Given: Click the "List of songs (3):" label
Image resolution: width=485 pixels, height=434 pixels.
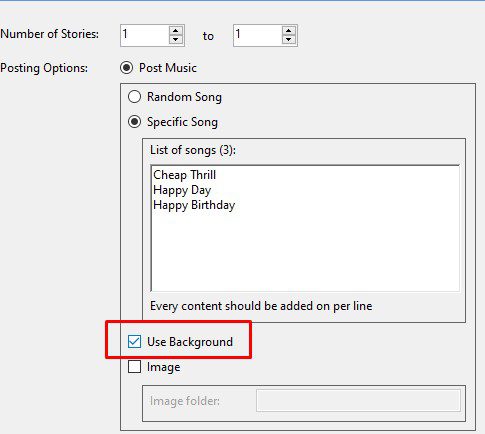Looking at the screenshot, I should [x=193, y=150].
